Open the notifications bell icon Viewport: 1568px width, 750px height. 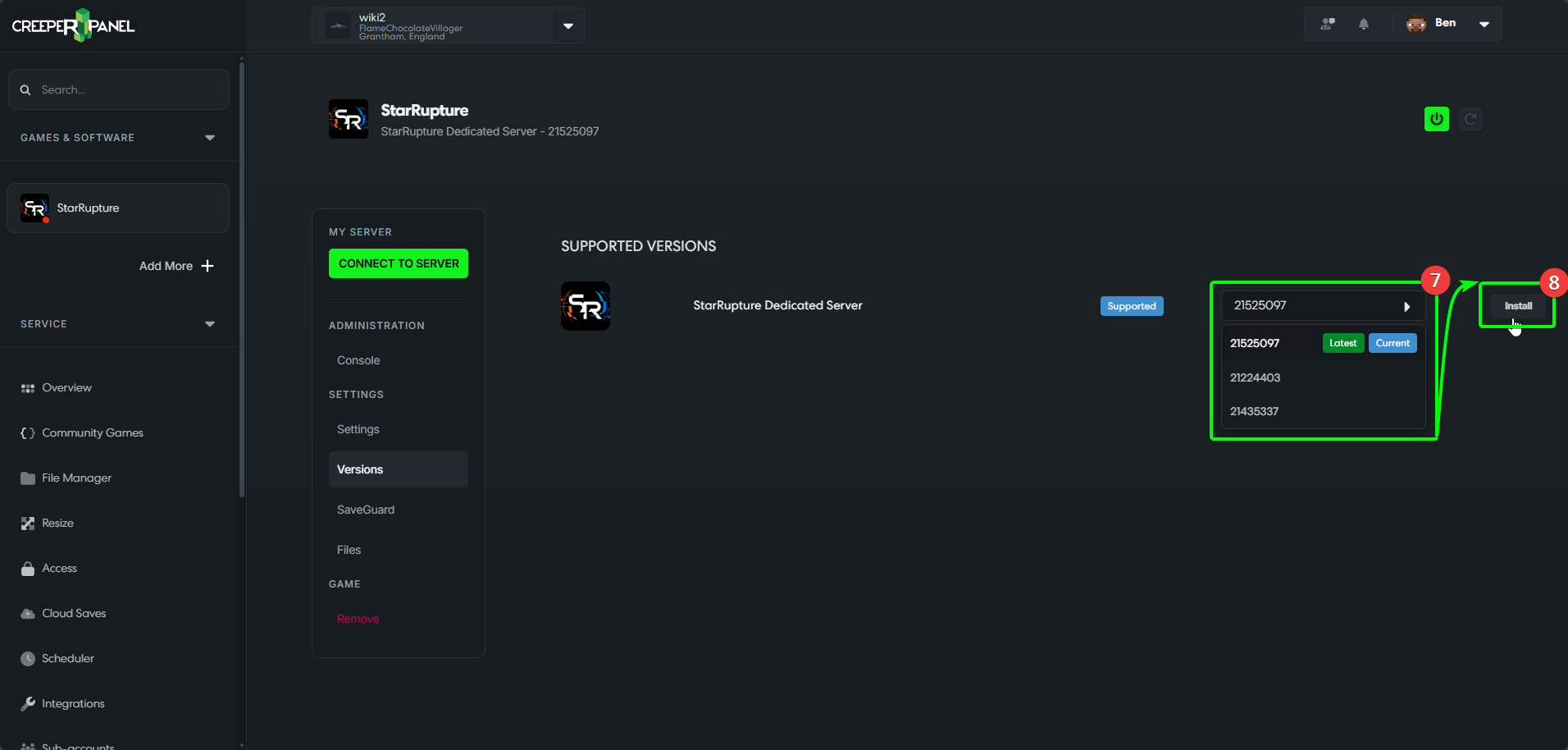[x=1363, y=24]
